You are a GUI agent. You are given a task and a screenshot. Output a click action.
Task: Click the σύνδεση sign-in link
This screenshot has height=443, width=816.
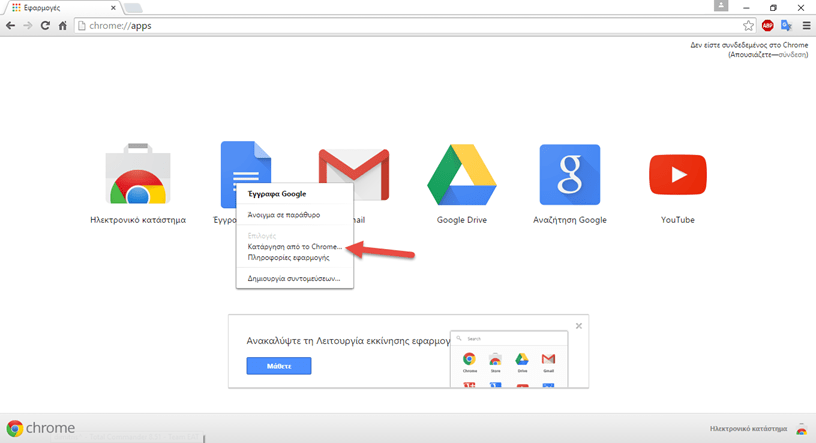792,55
